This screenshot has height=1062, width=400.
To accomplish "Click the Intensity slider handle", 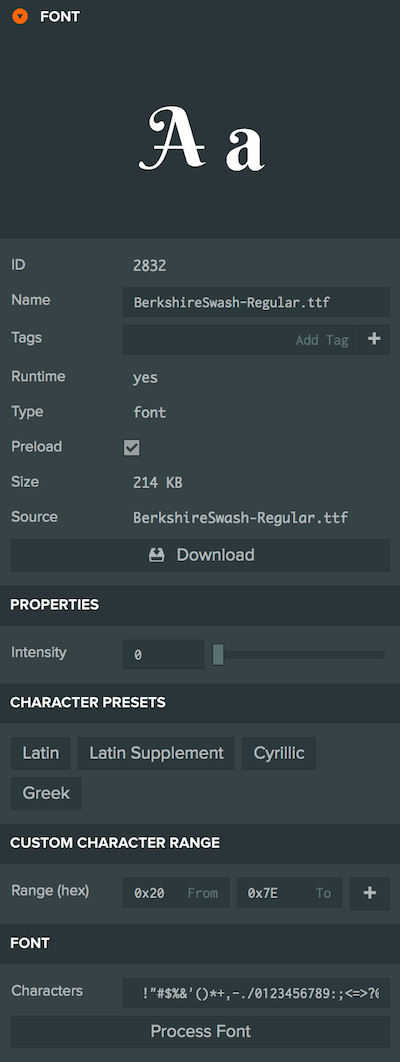I will [x=218, y=655].
